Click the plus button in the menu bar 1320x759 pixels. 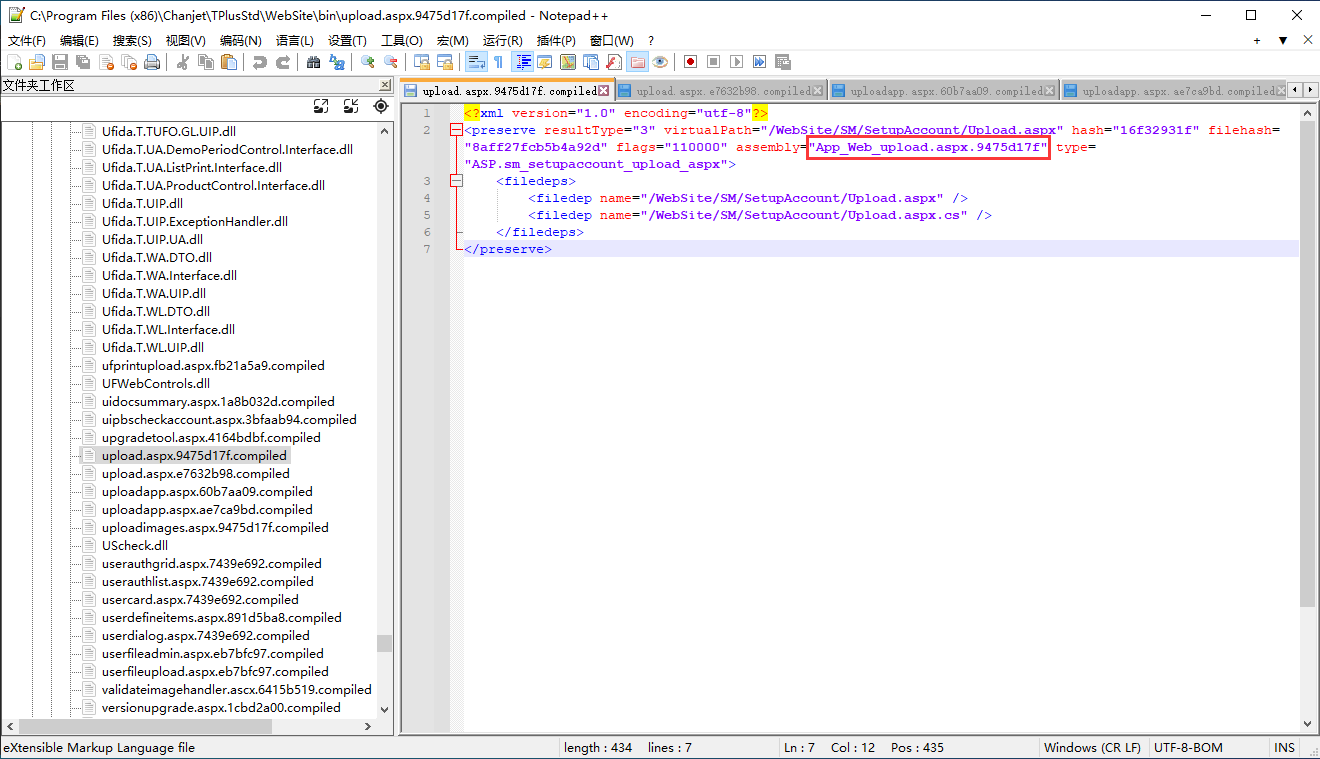(x=1257, y=40)
